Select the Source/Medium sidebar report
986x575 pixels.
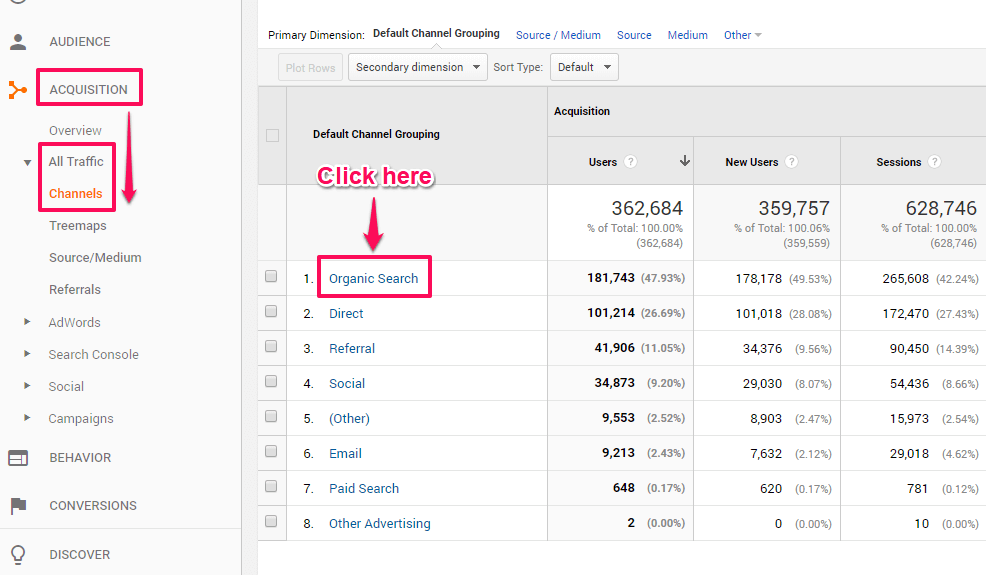[96, 258]
